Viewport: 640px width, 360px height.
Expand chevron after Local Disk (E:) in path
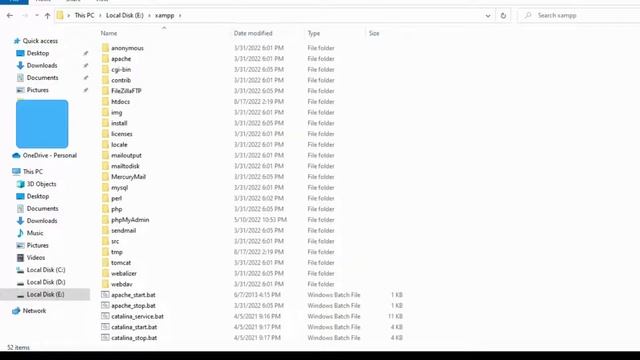tap(149, 16)
